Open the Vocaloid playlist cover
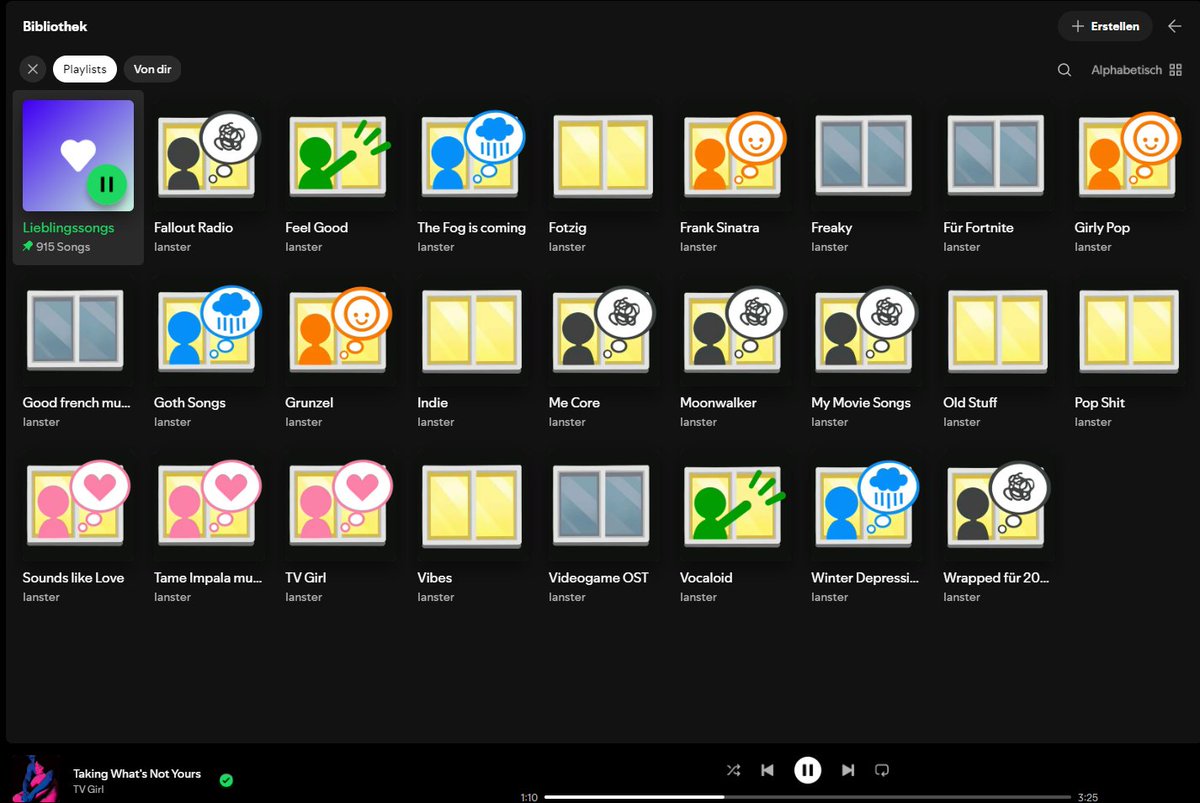Image resolution: width=1200 pixels, height=803 pixels. pos(735,505)
